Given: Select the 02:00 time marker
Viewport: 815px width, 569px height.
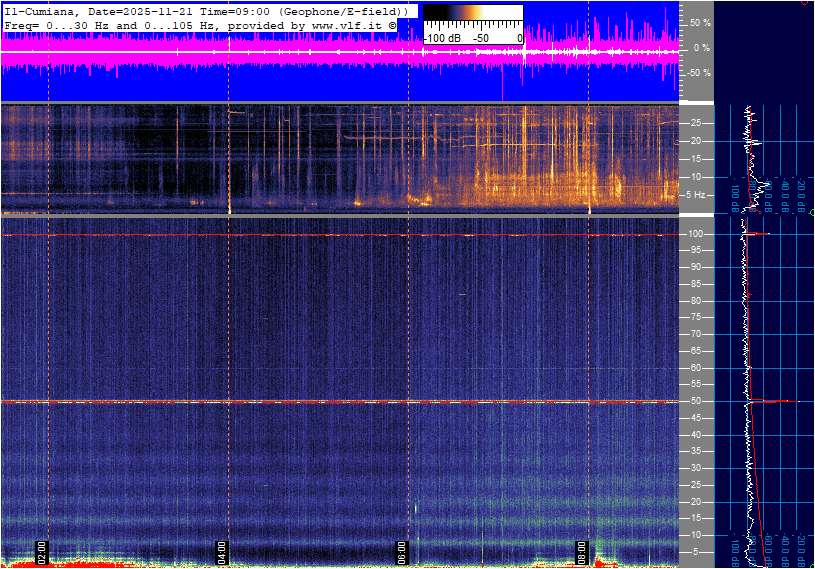Looking at the screenshot, I should pos(42,553).
